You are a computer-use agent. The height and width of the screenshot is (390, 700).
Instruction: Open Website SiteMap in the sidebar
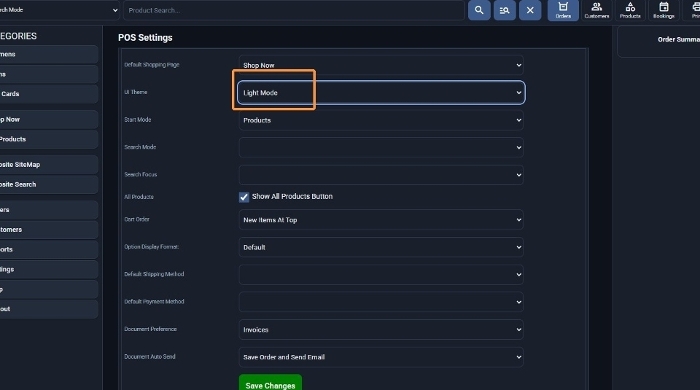pyautogui.click(x=49, y=165)
